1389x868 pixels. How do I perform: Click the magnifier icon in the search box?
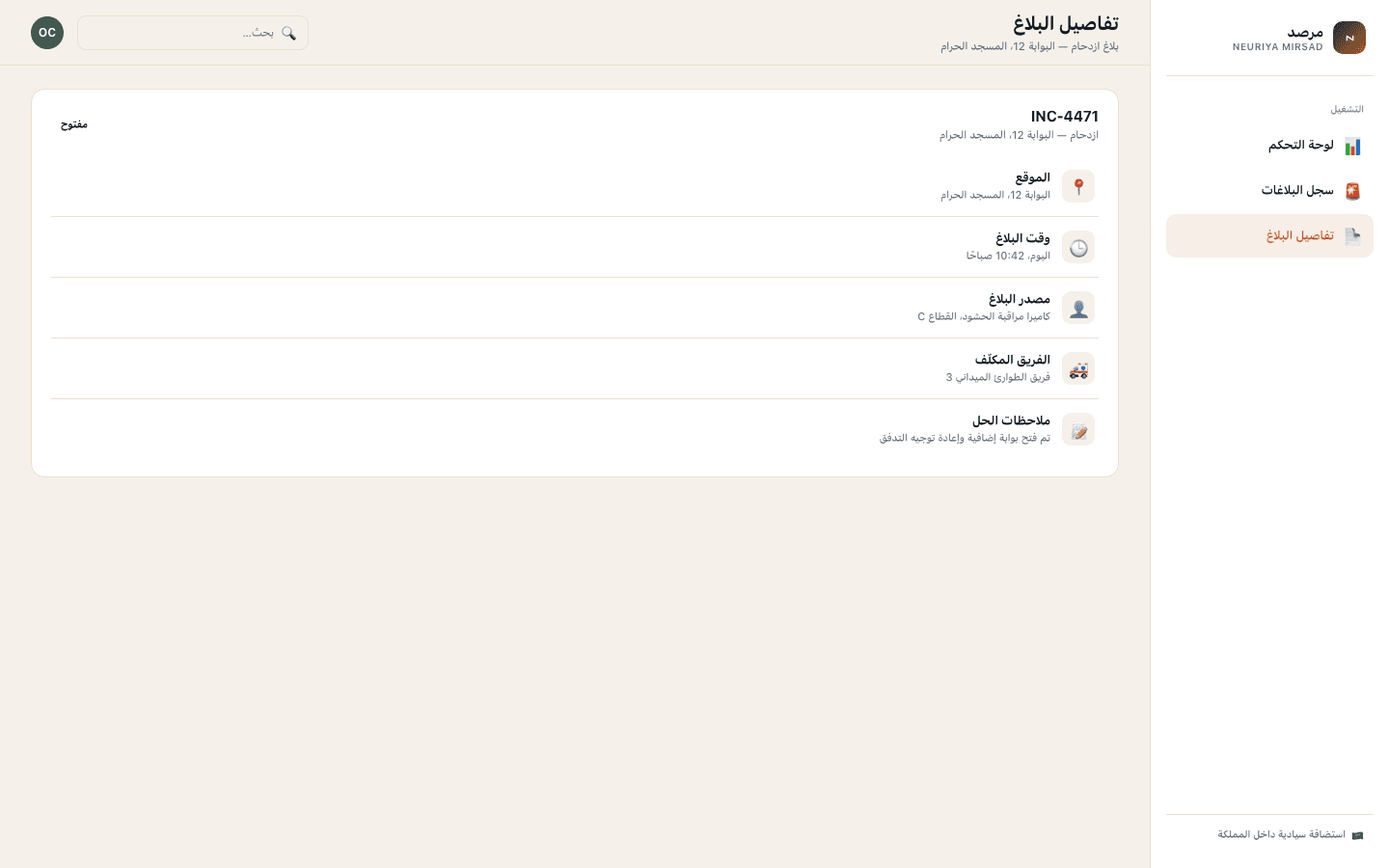click(288, 33)
